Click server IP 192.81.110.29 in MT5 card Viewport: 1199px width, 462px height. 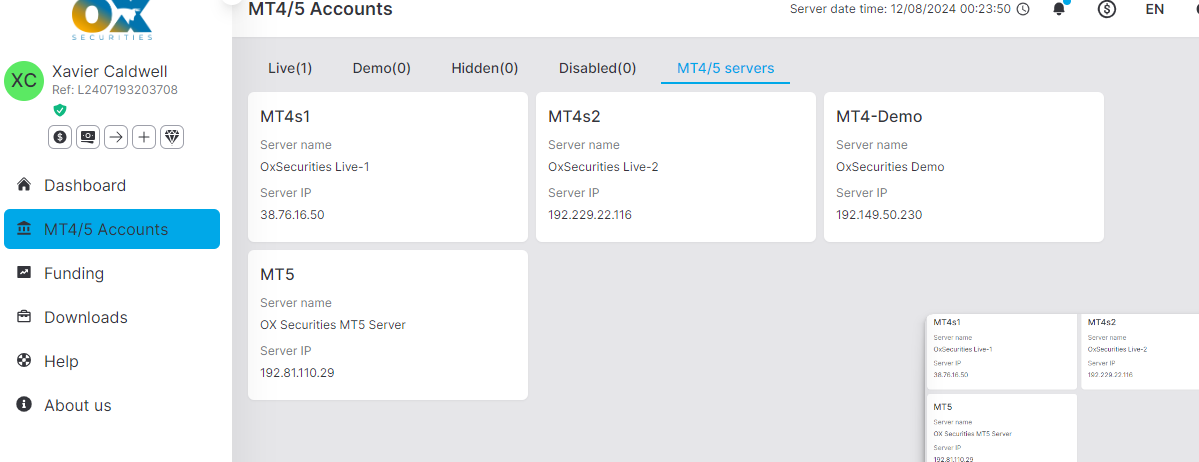coord(297,373)
